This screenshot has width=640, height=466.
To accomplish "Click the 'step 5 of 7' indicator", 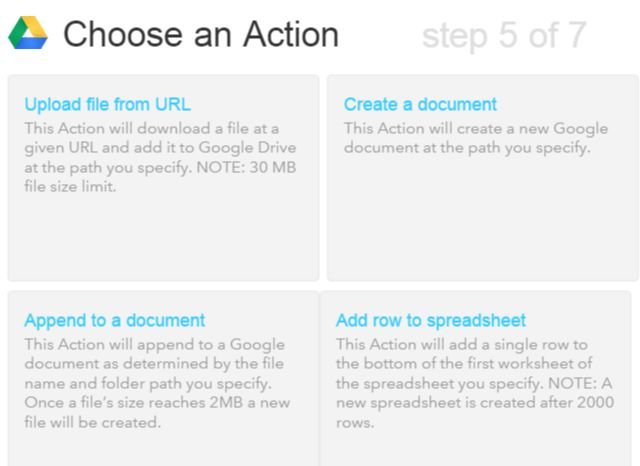I will pos(504,35).
